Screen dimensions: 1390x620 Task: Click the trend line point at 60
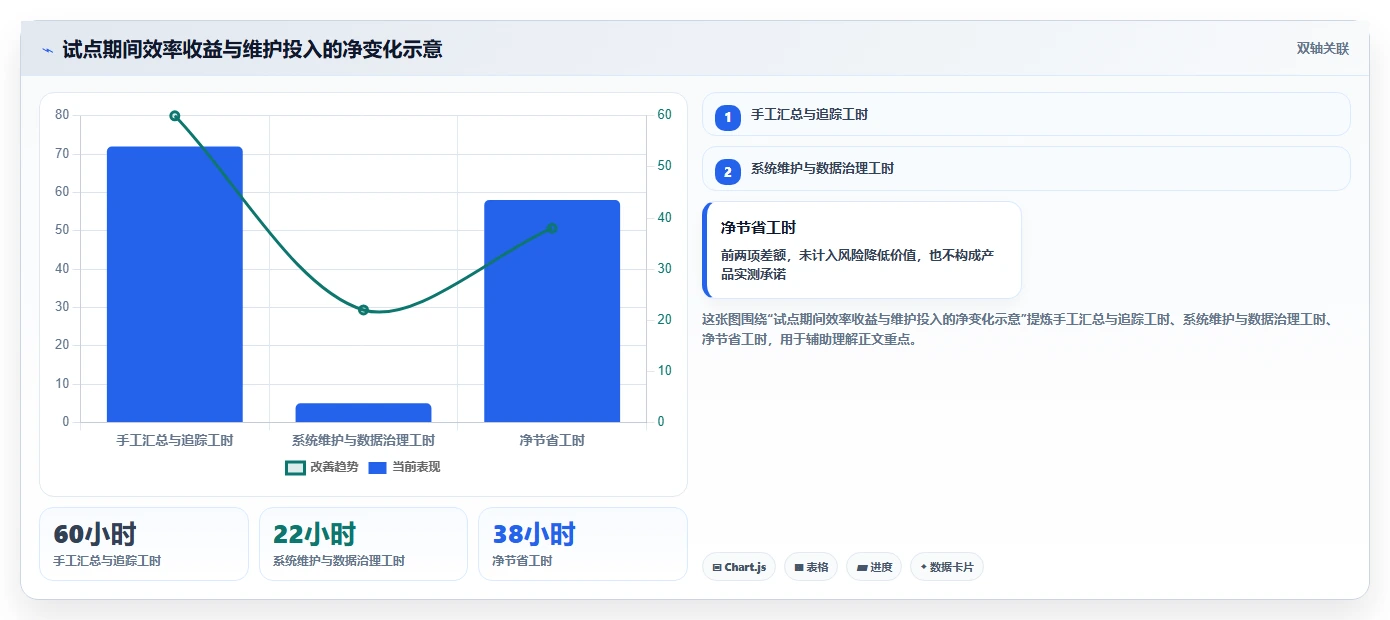pos(175,116)
